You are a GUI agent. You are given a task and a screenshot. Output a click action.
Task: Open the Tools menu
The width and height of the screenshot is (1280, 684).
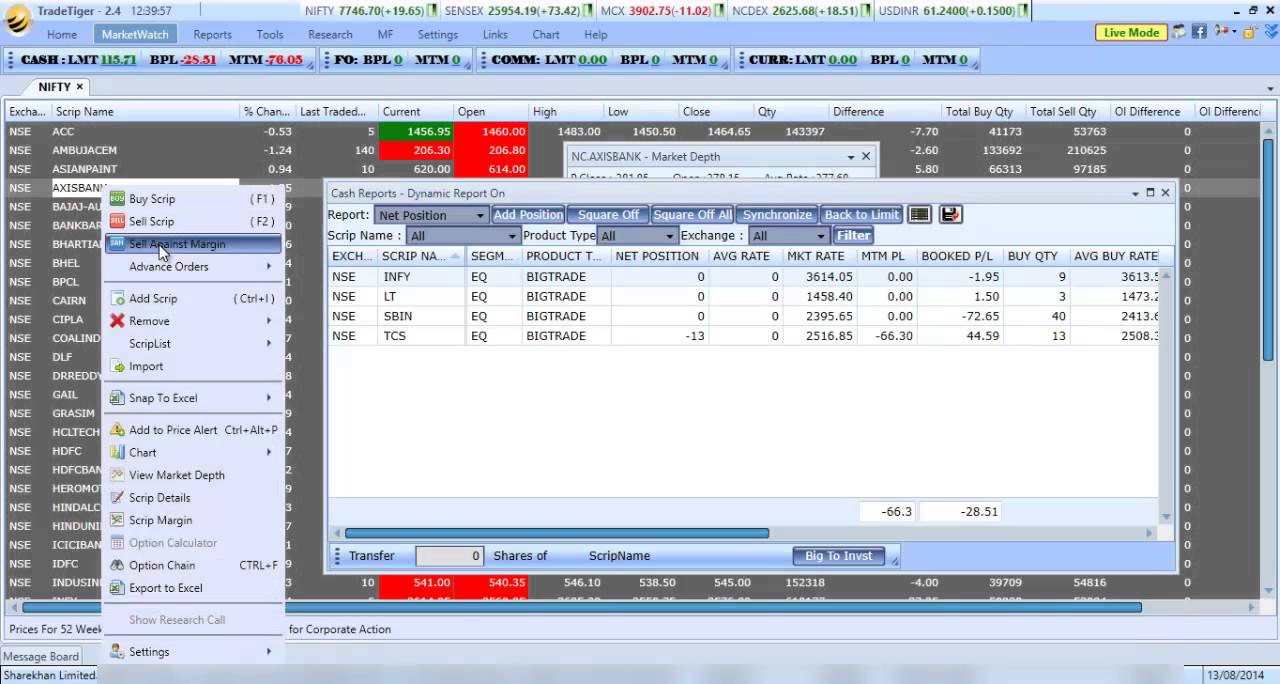[x=270, y=34]
